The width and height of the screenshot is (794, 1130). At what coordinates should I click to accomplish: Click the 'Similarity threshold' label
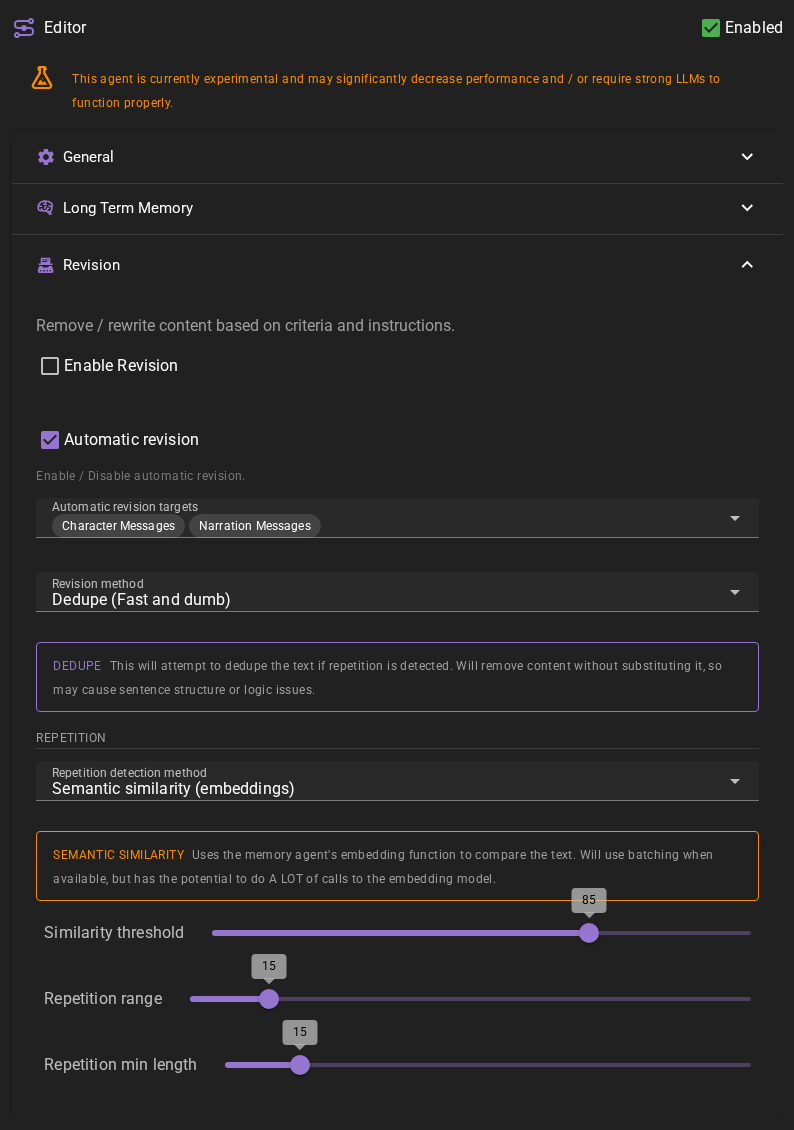114,933
